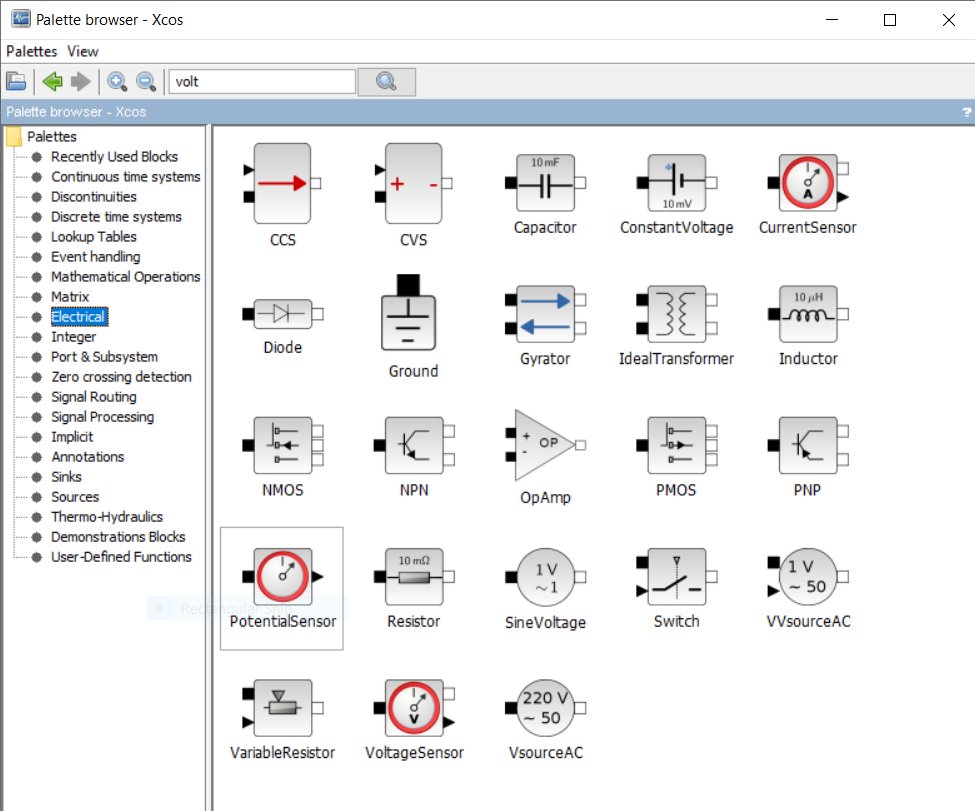Open the View menu
The image size is (975, 811).
(x=82, y=51)
